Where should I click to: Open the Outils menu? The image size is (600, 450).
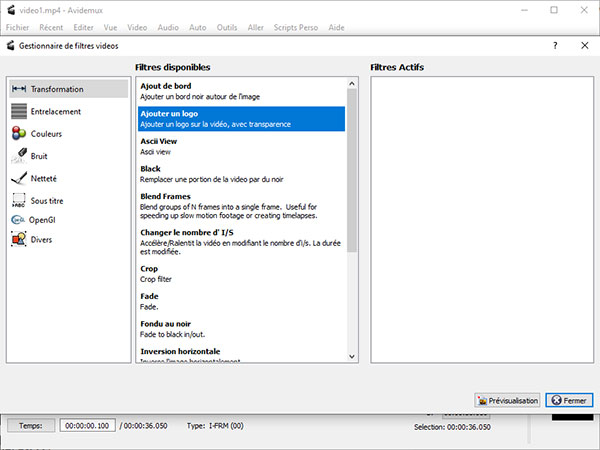227,27
